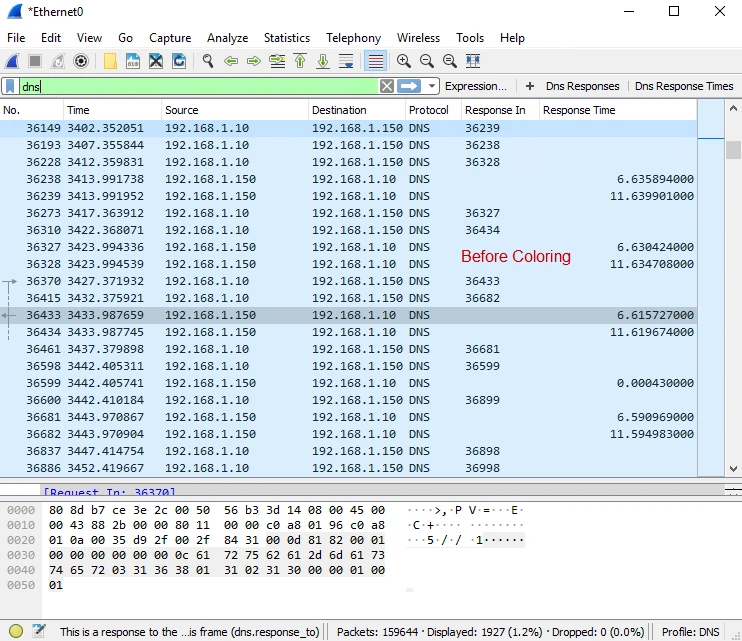This screenshot has height=641, width=742.
Task: Apply the Dns Responses filter button
Action: 581,87
